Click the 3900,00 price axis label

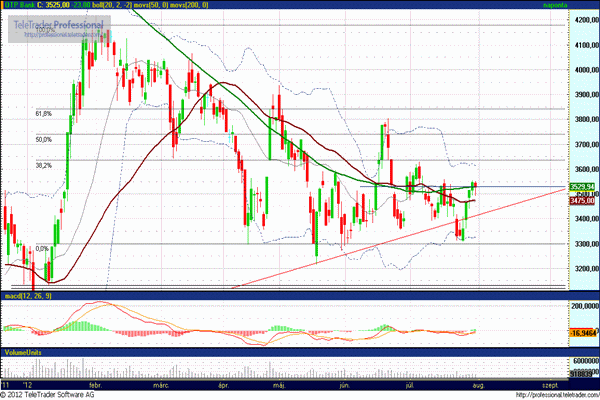[x=587, y=95]
